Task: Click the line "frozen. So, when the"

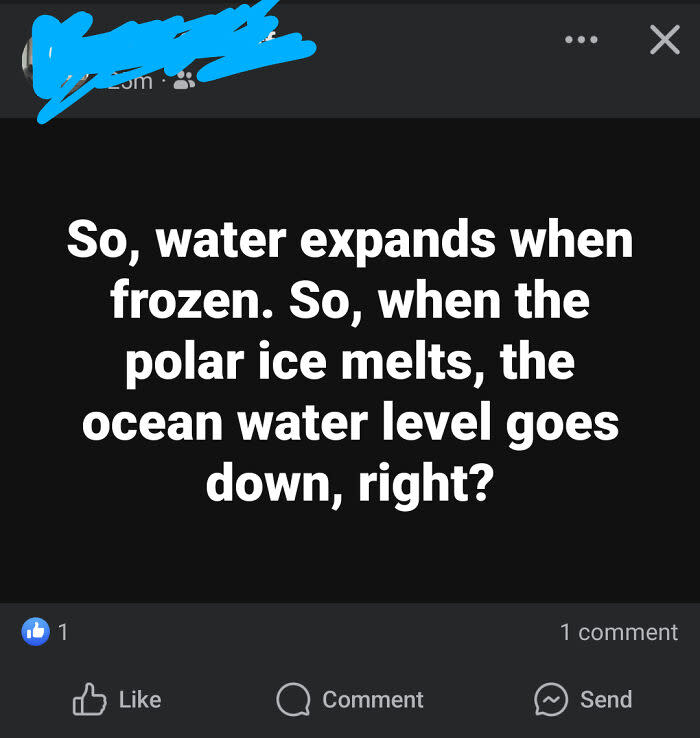Action: [350, 301]
